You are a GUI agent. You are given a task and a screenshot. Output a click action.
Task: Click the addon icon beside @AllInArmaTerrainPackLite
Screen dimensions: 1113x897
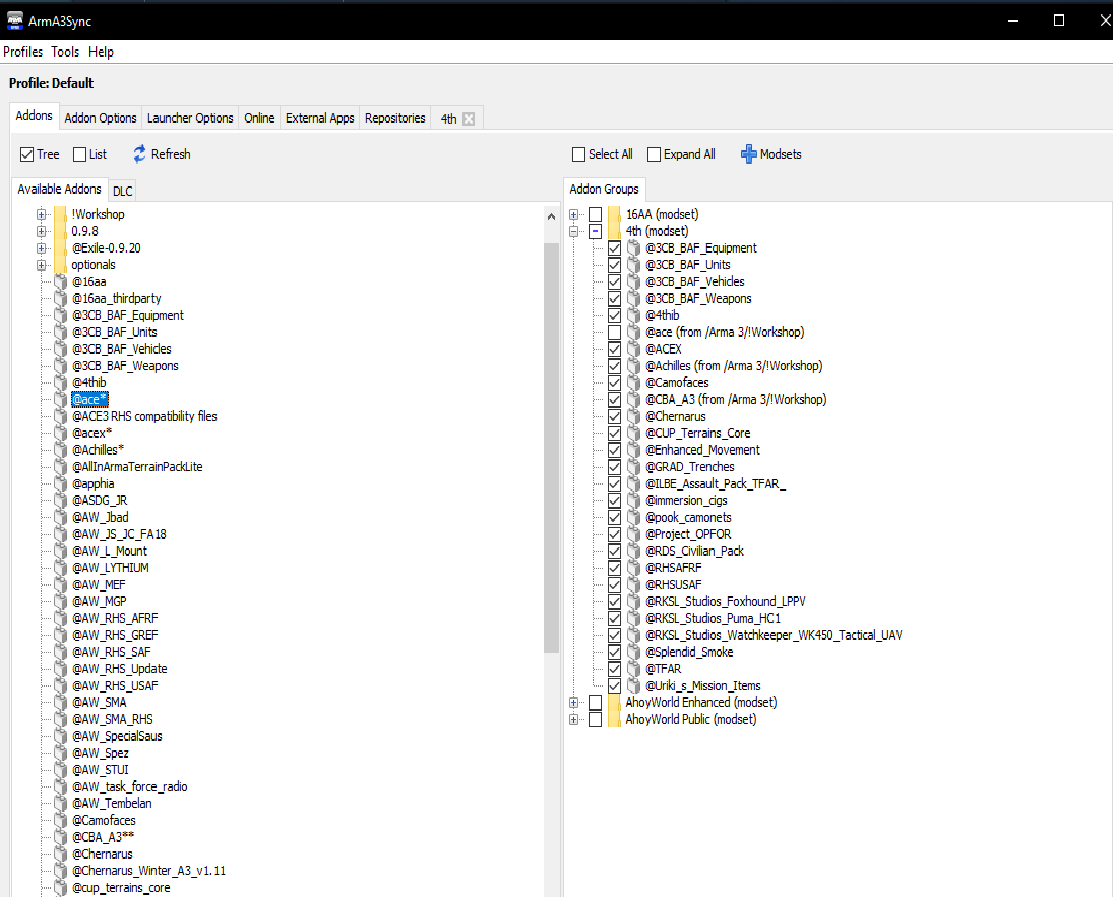(61, 467)
